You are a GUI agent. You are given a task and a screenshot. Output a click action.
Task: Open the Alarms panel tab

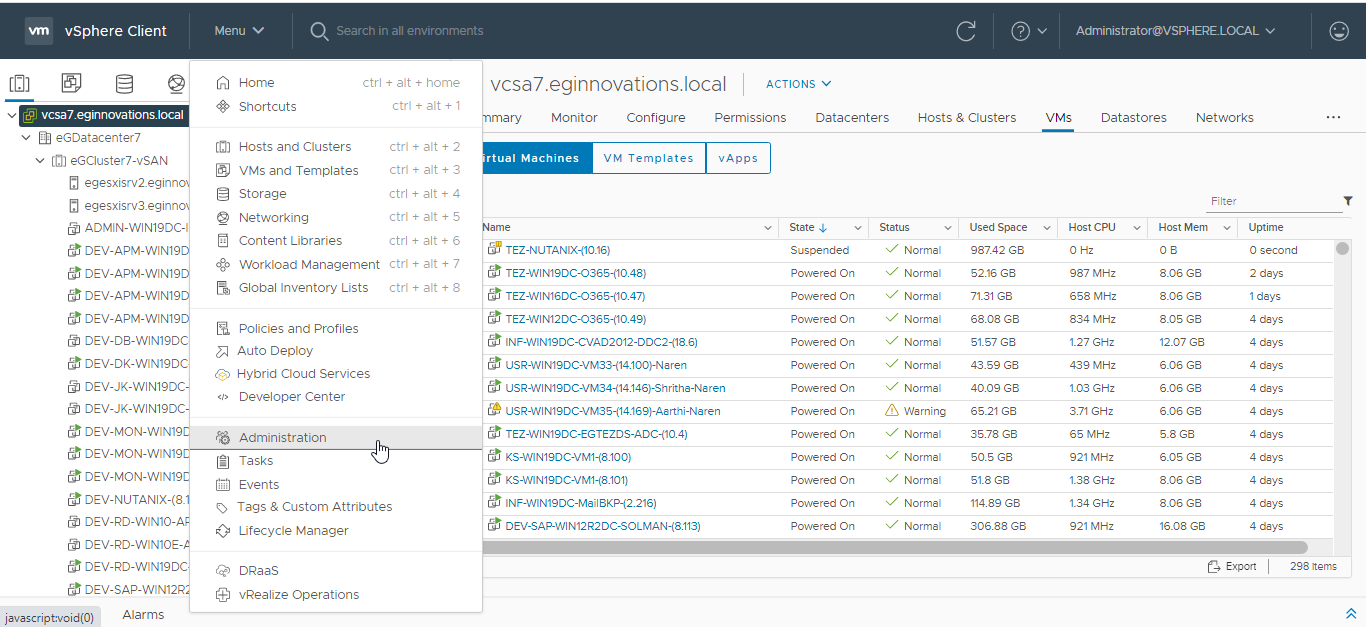tap(143, 614)
